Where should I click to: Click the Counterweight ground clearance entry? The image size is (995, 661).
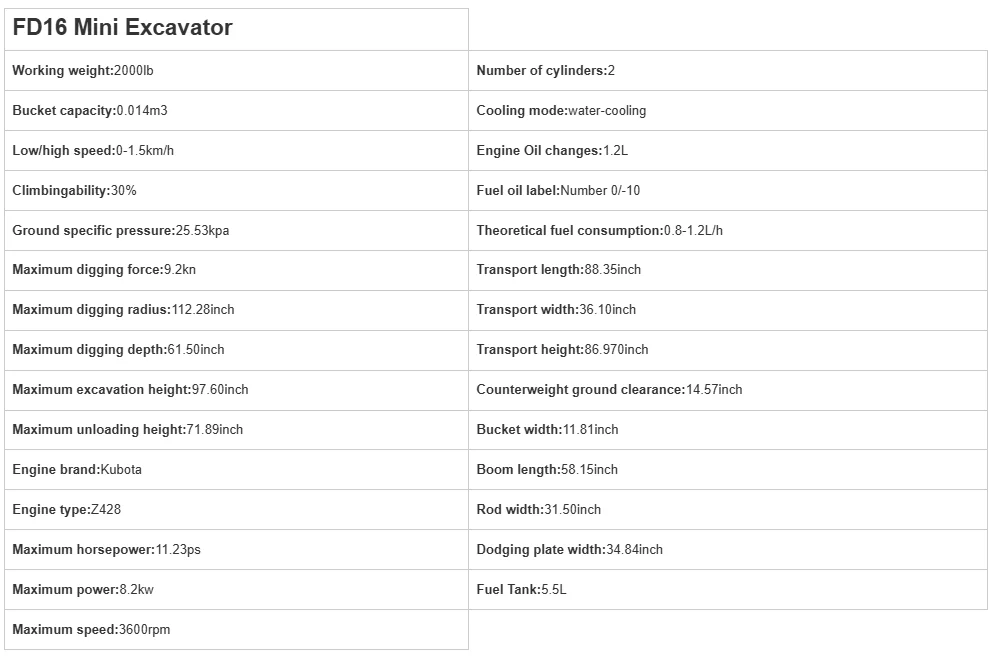coord(609,390)
